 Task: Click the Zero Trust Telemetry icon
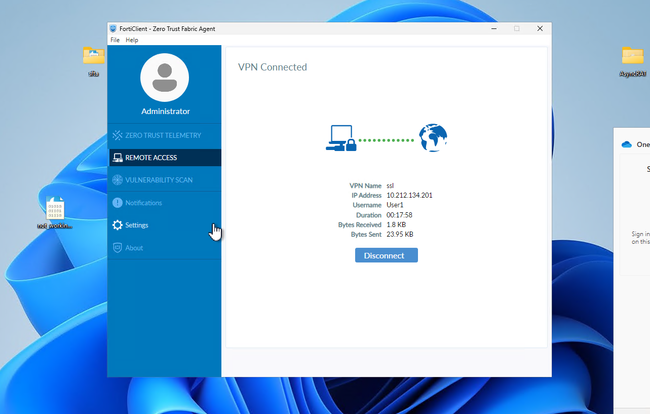point(117,135)
